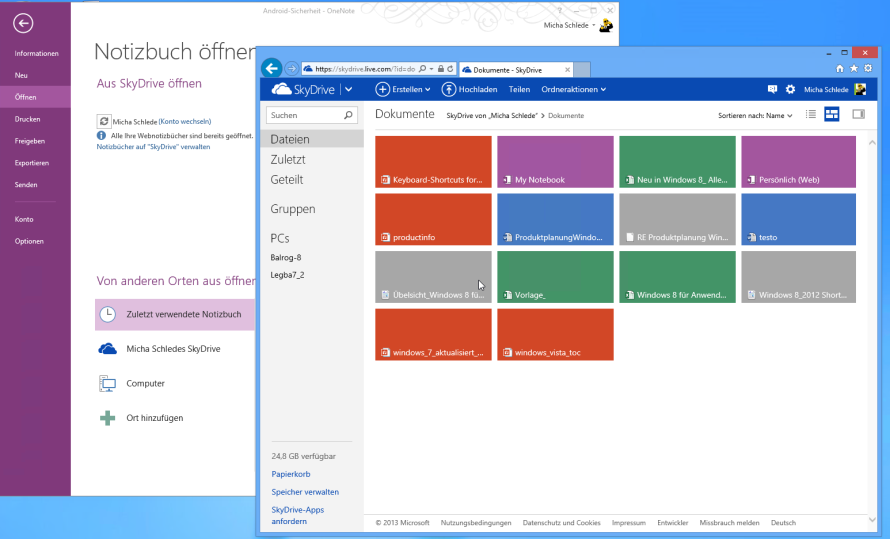This screenshot has width=890, height=539.
Task: Open Gruppen in the SkyDrive sidebar
Action: click(293, 209)
